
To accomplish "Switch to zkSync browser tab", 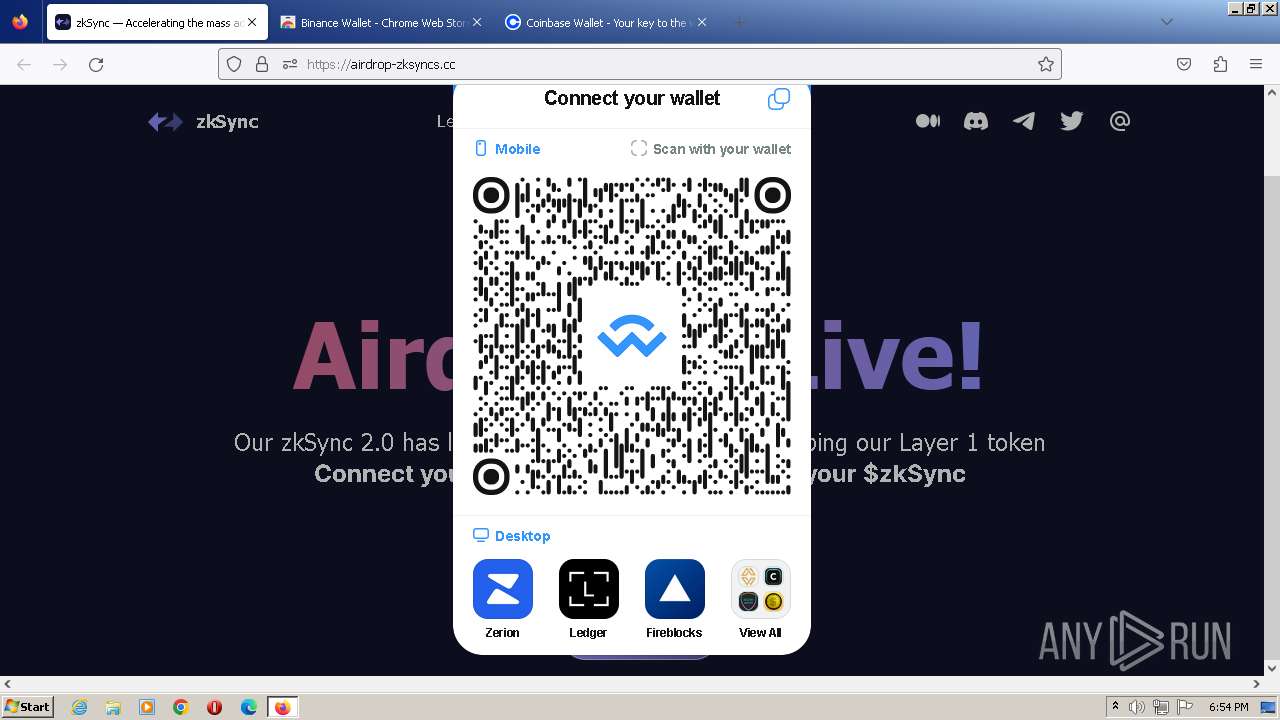I will click(158, 22).
